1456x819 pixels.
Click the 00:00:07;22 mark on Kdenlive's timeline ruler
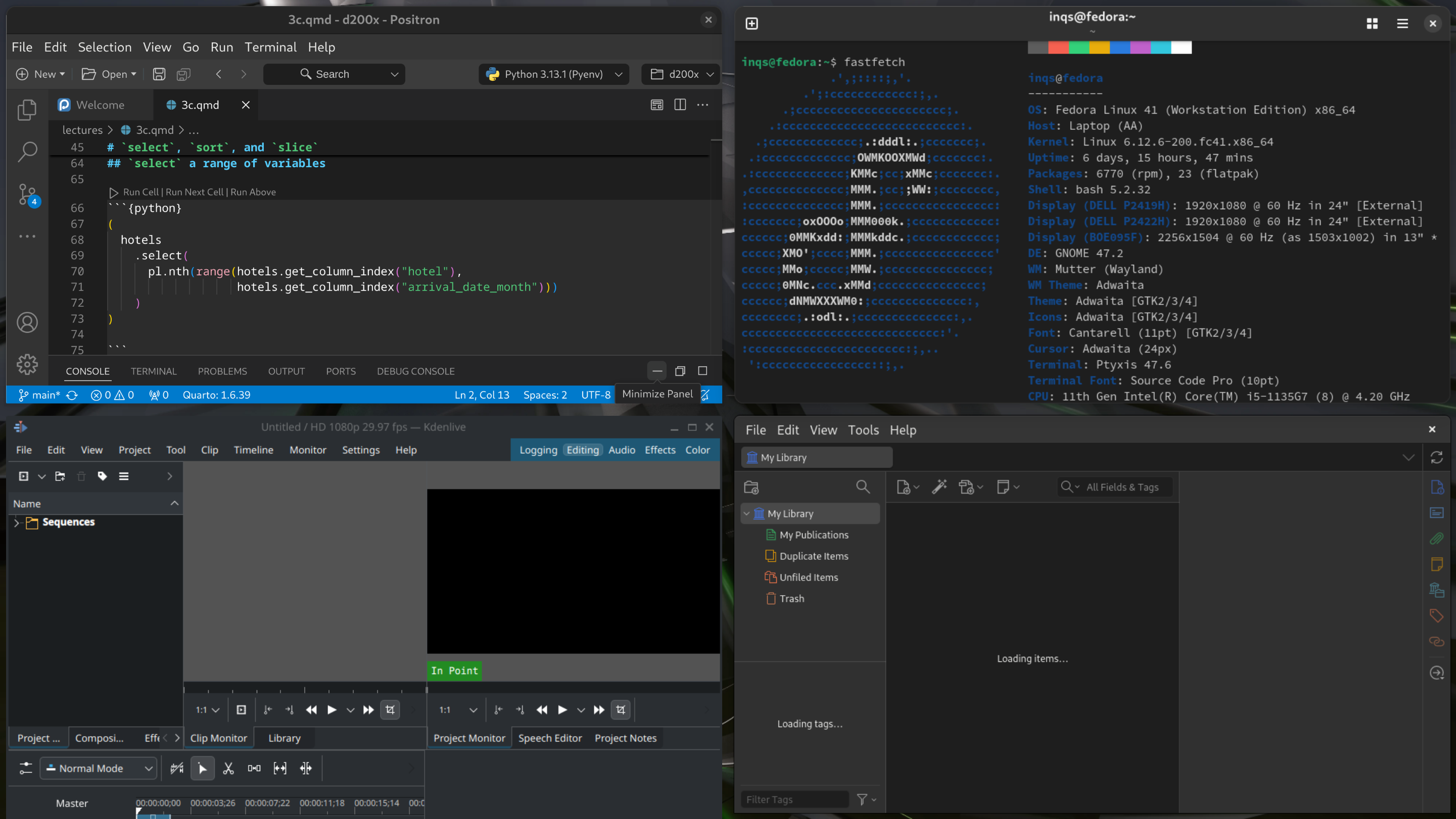[267, 803]
